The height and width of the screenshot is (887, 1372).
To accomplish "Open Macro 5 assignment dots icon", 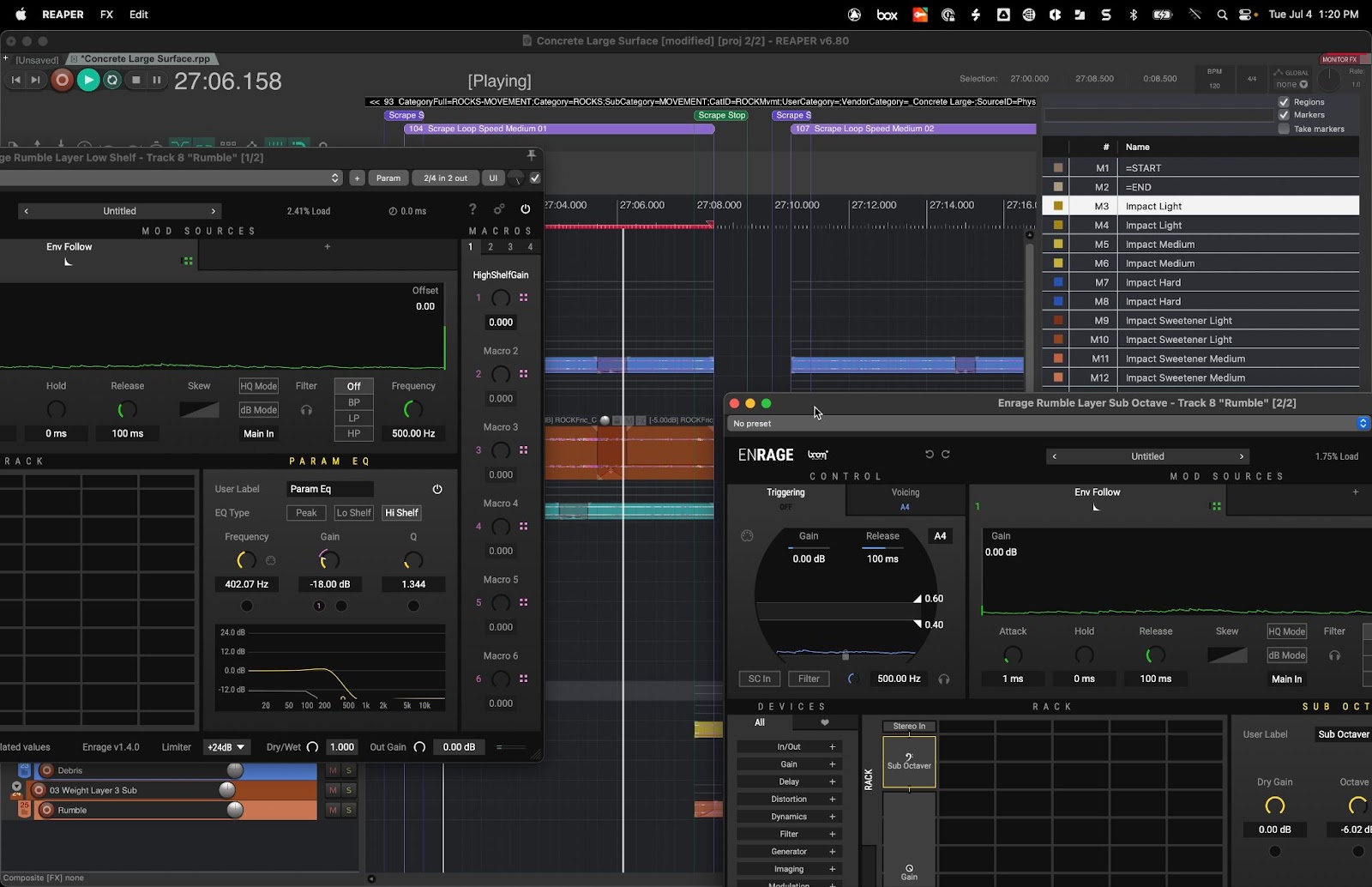I will (523, 602).
